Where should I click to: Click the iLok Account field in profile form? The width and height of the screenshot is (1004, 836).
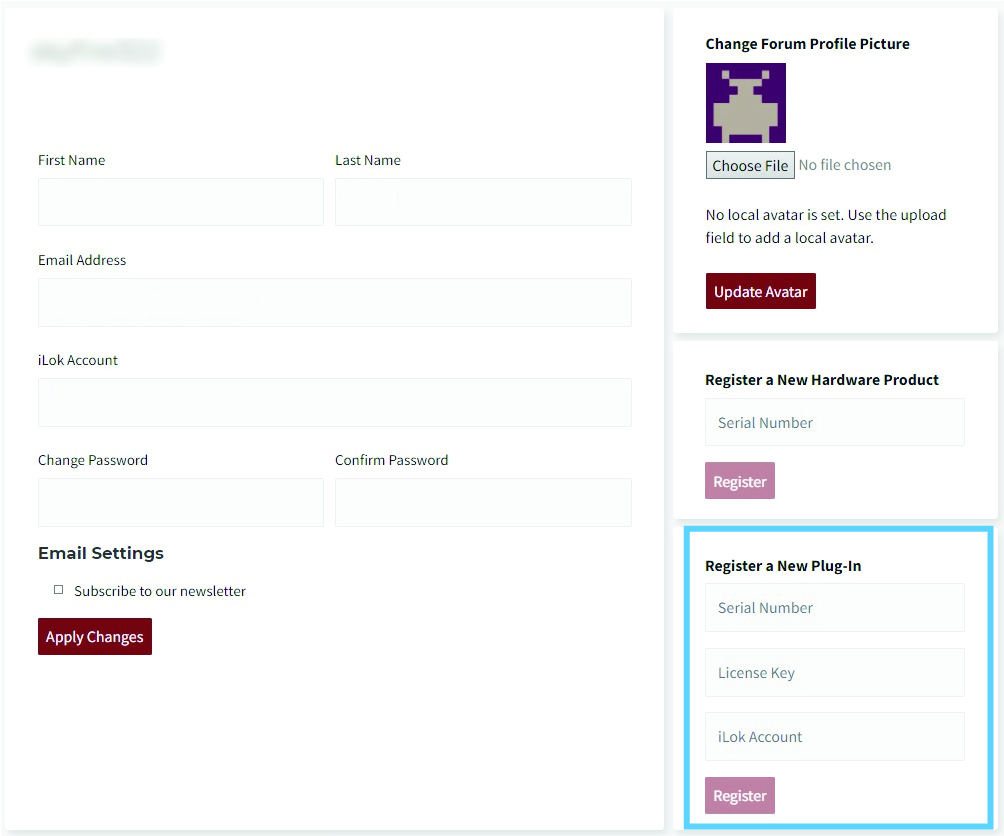coord(334,402)
